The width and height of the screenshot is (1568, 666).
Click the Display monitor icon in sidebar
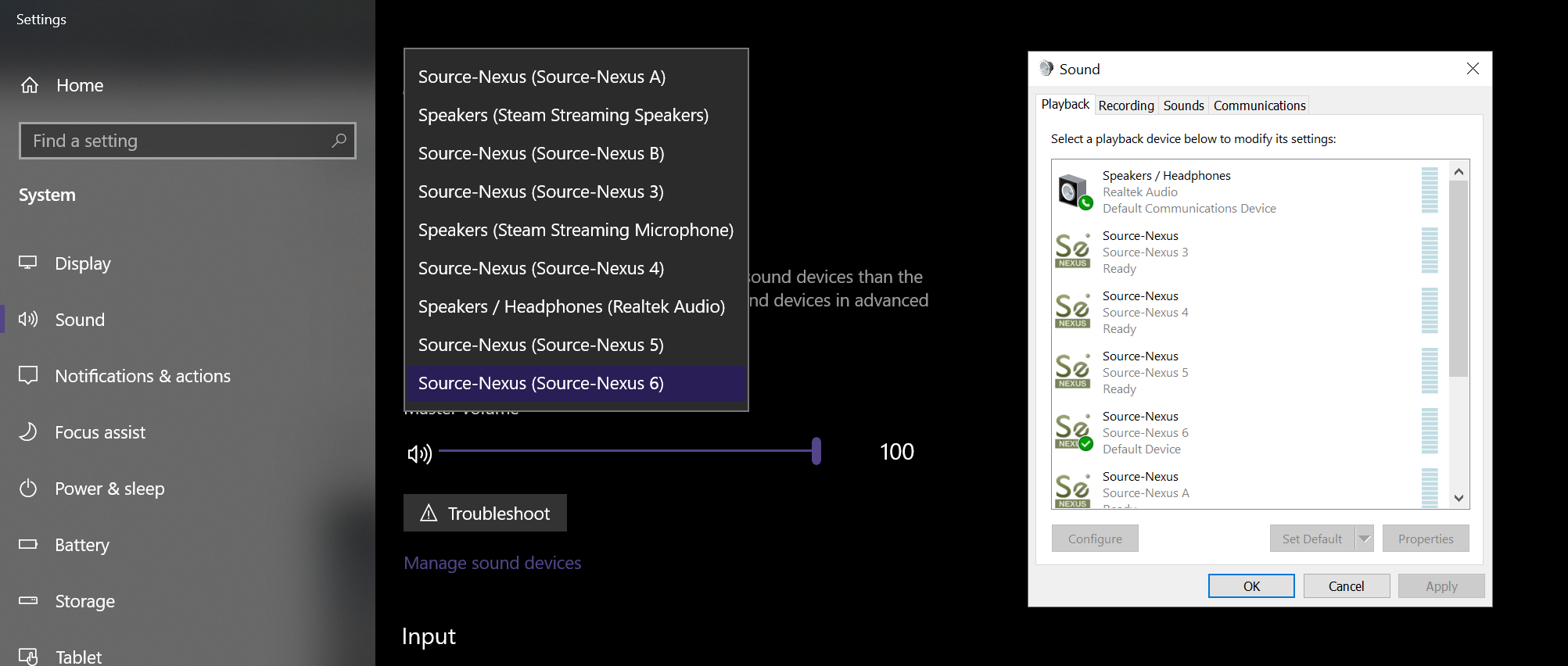click(x=28, y=263)
